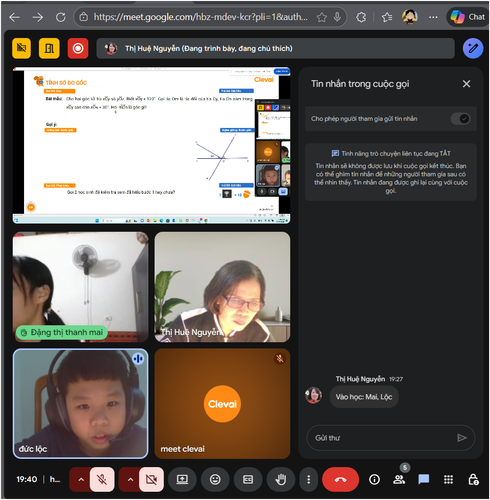Screen dimensions: 490x500
Task: Select Đặng thị thanh mai video tile
Action: pyautogui.click(x=80, y=287)
